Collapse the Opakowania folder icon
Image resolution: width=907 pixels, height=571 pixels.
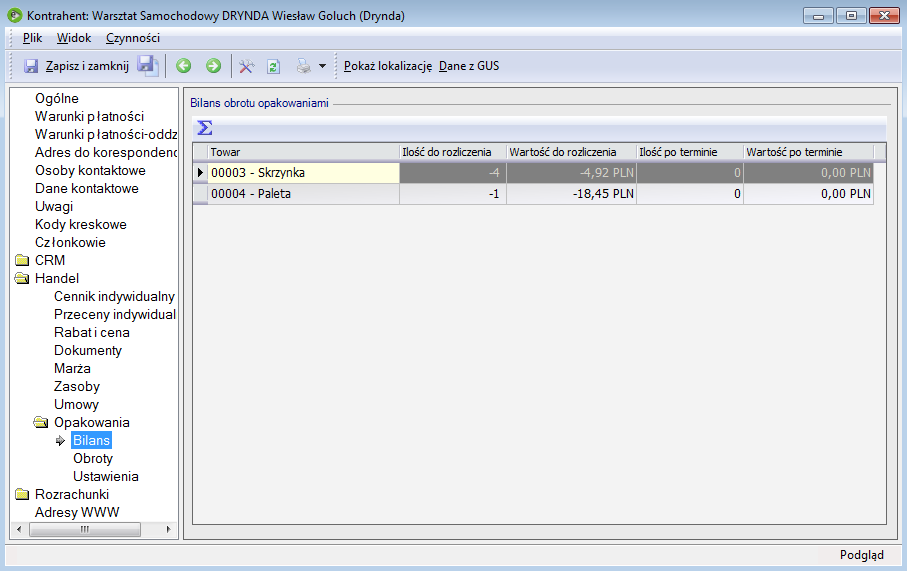click(41, 422)
